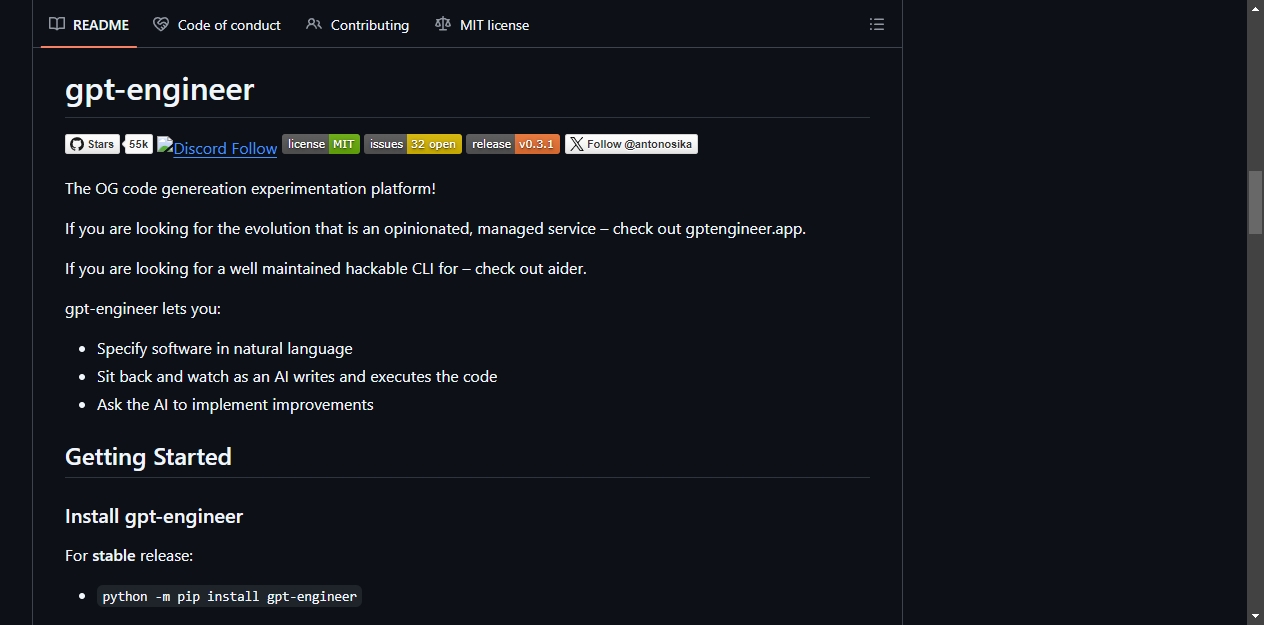Click the scrollbar up arrow

[x=1256, y=8]
